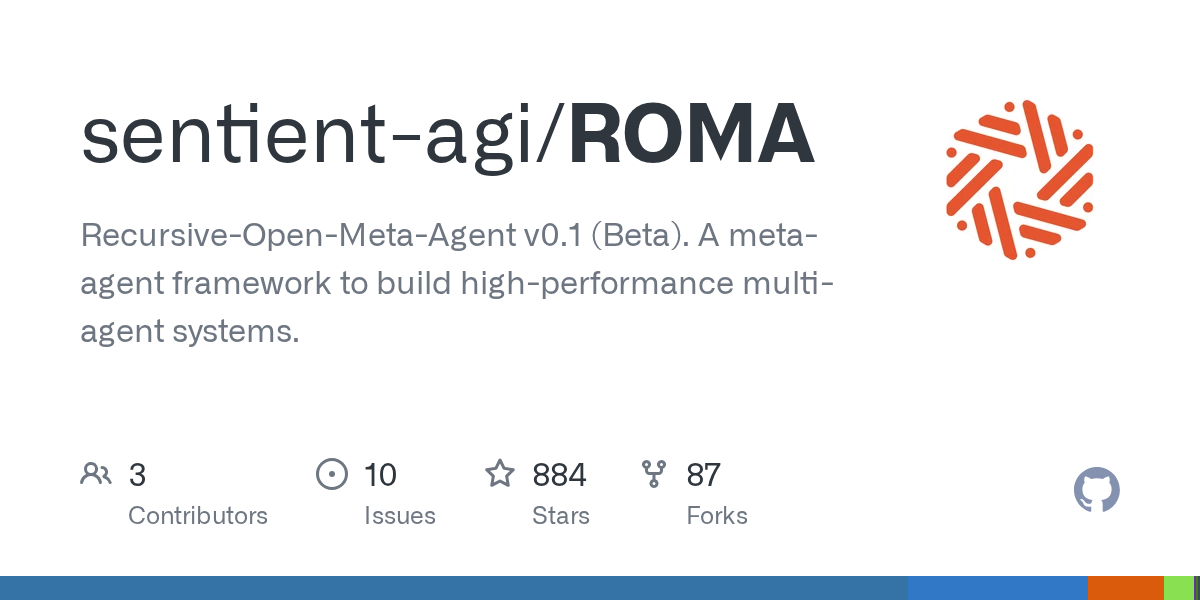Click the Issues circle-dot icon
Viewport: 1200px width, 600px height.
tap(331, 474)
